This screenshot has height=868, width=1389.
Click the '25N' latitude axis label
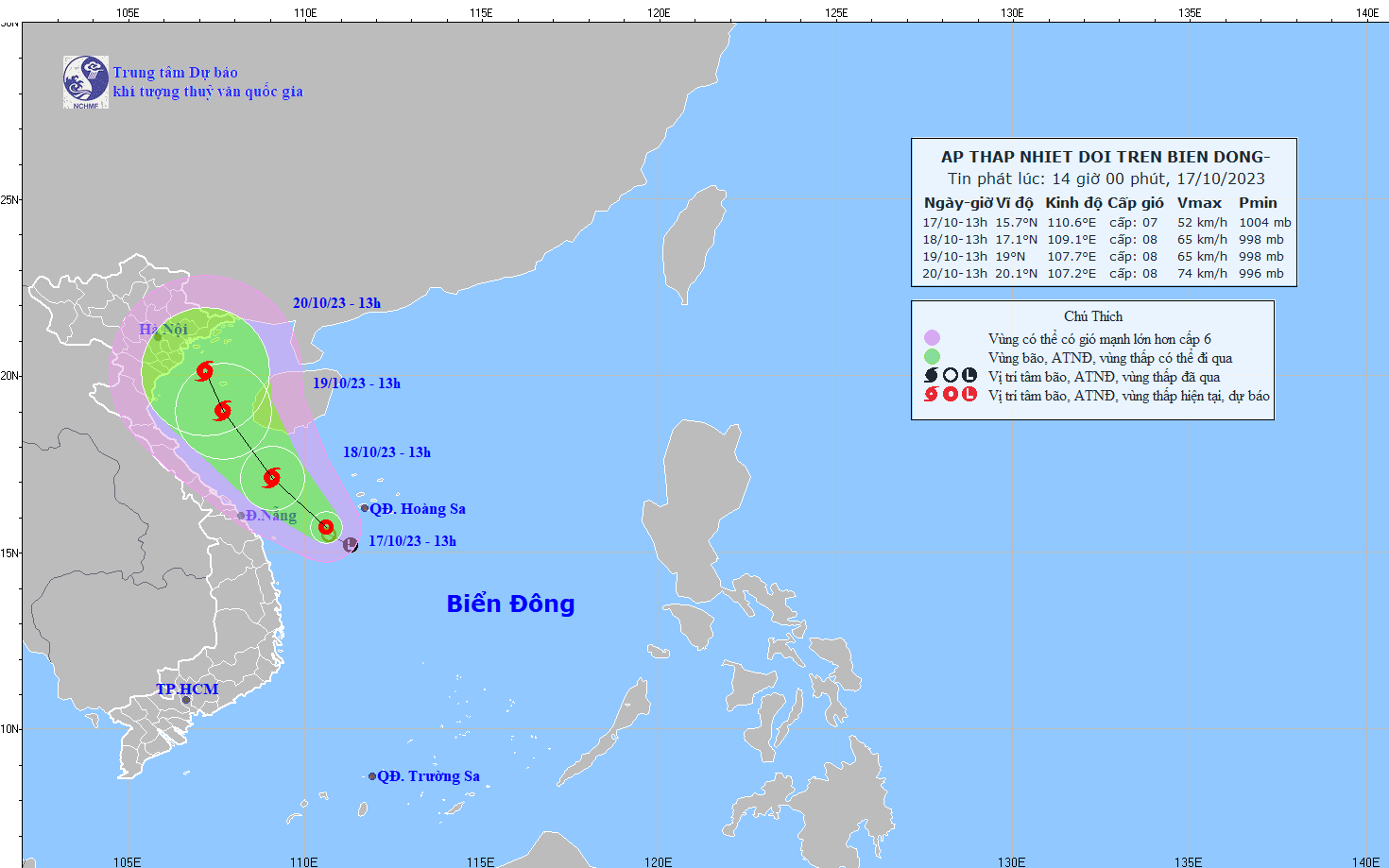(9, 199)
